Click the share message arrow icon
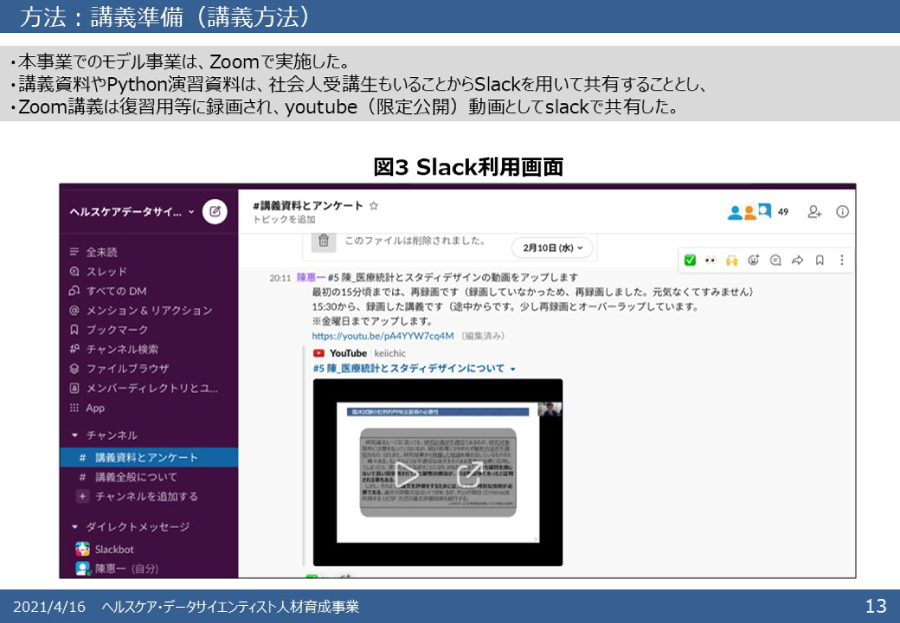900x623 pixels. 797,260
